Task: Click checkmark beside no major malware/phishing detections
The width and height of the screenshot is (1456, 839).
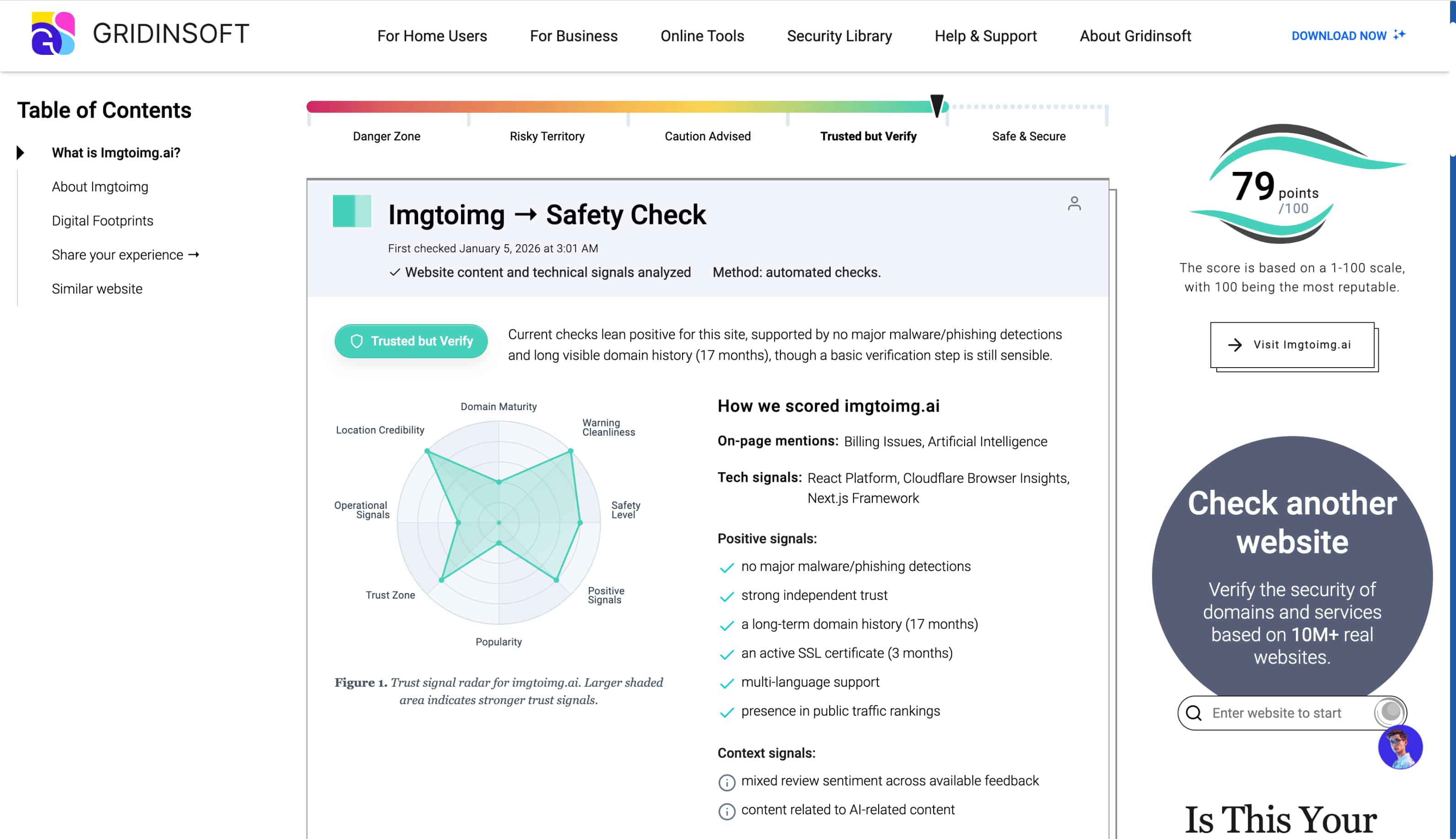Action: click(x=727, y=567)
